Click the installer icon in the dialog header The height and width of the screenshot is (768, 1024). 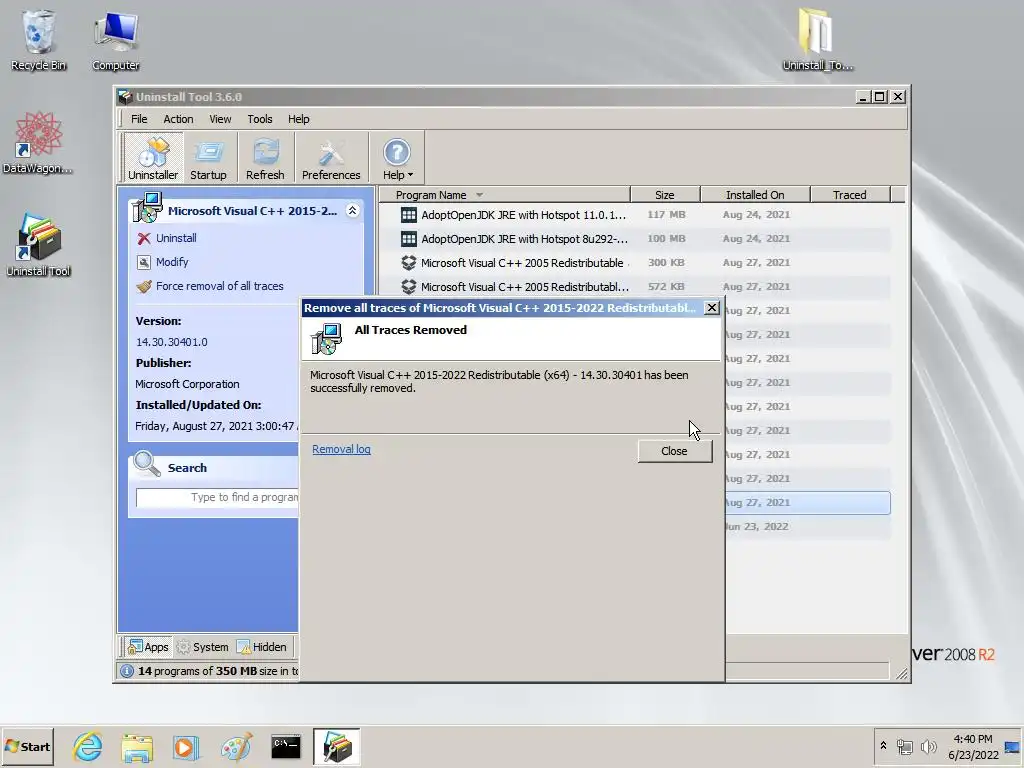[x=327, y=339]
